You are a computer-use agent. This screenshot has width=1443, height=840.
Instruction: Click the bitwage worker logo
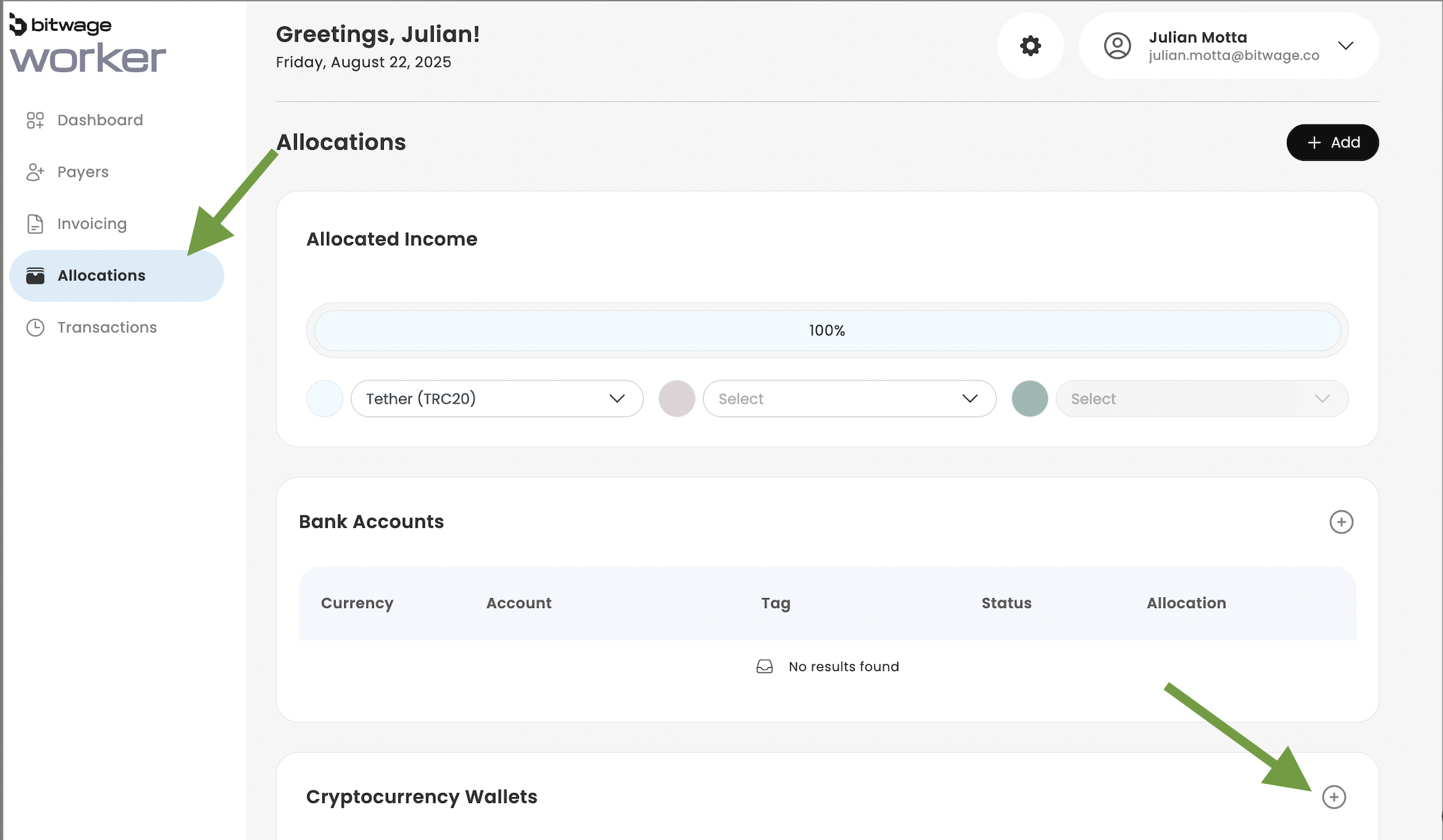(87, 45)
